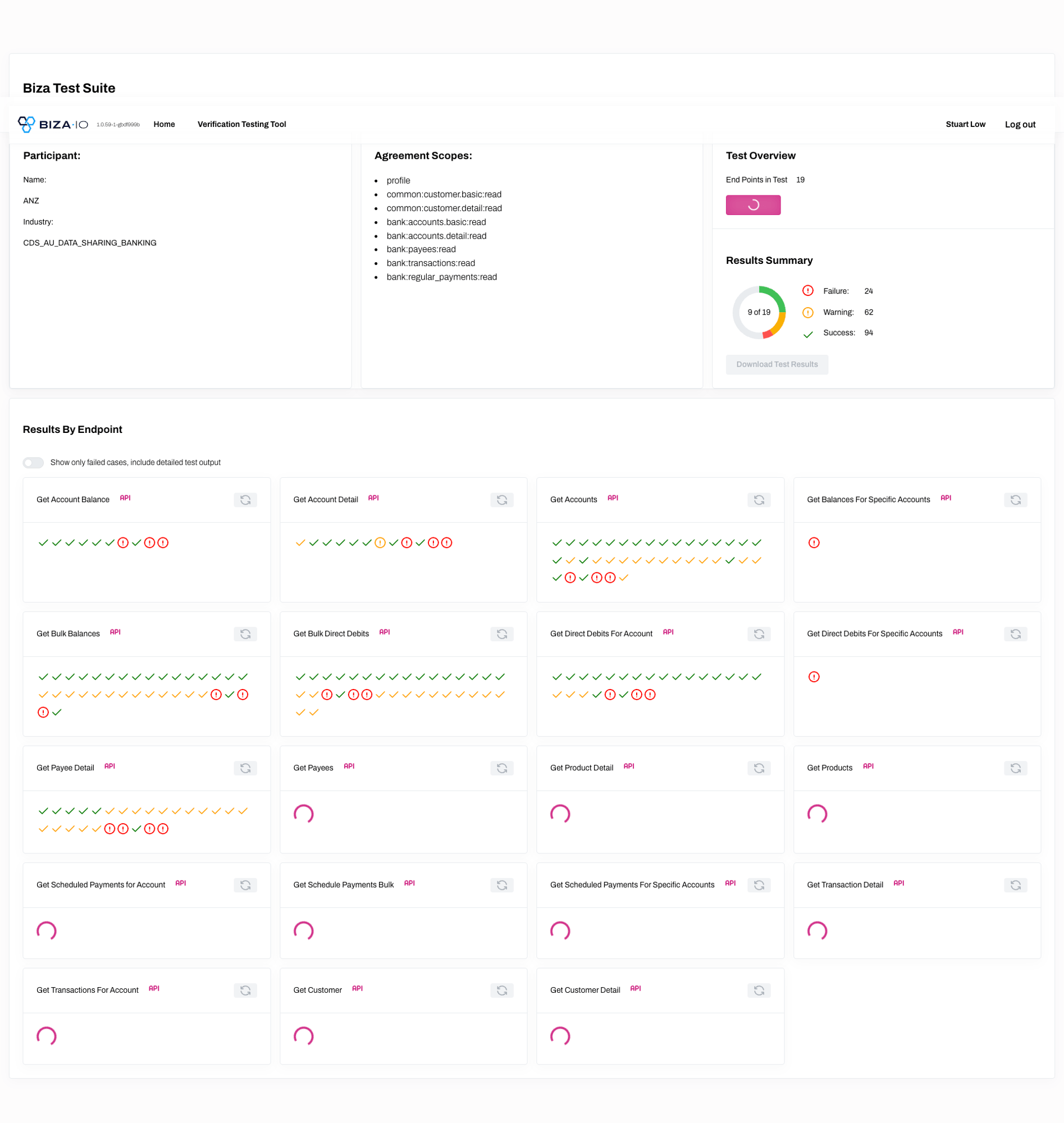Screen dimensions: 1064x1123
Task: Open the API link for Get Payees
Action: click(349, 766)
